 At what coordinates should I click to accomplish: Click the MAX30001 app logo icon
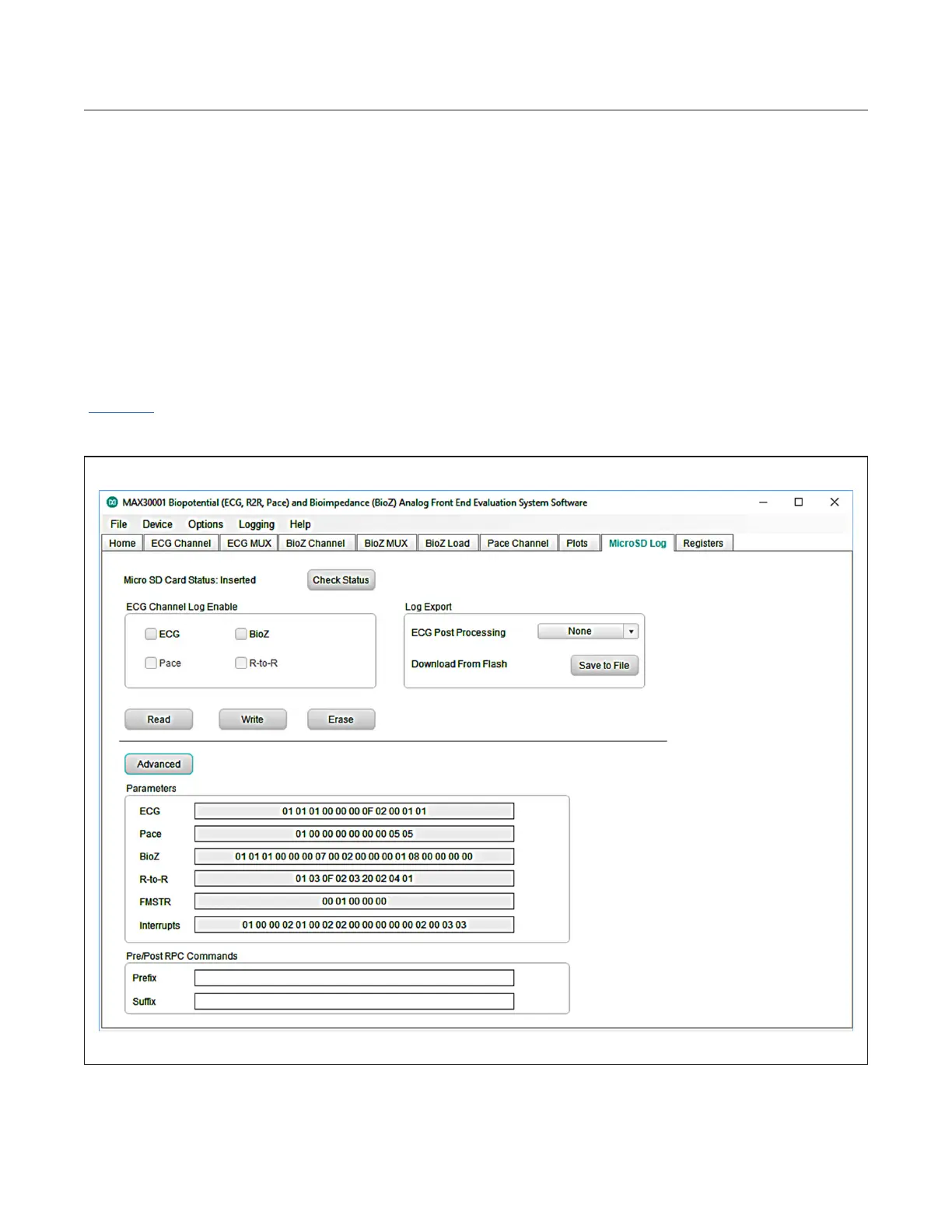[112, 502]
